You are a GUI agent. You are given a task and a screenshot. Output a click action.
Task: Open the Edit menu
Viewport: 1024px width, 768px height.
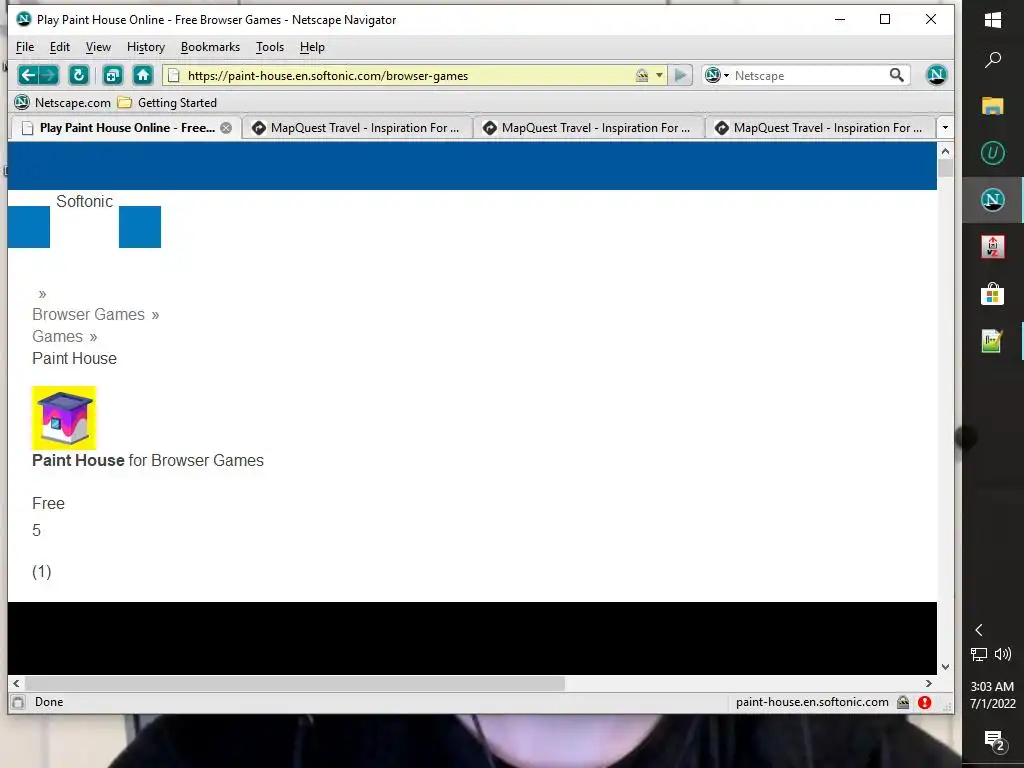[59, 47]
